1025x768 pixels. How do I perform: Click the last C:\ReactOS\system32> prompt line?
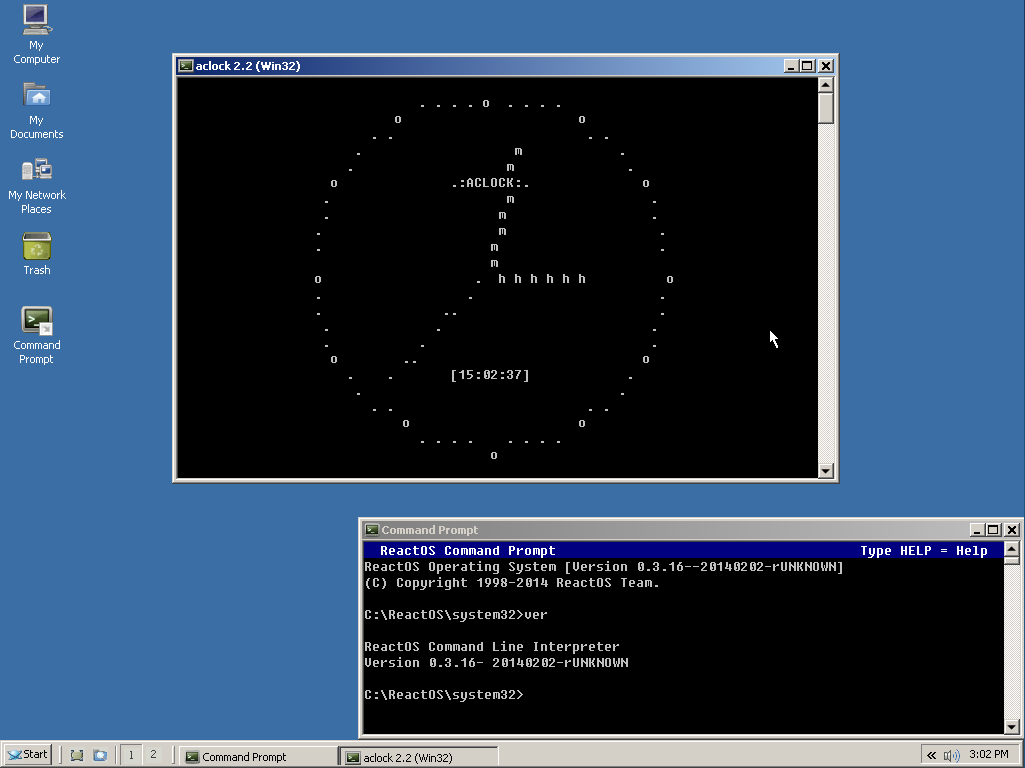click(x=444, y=695)
